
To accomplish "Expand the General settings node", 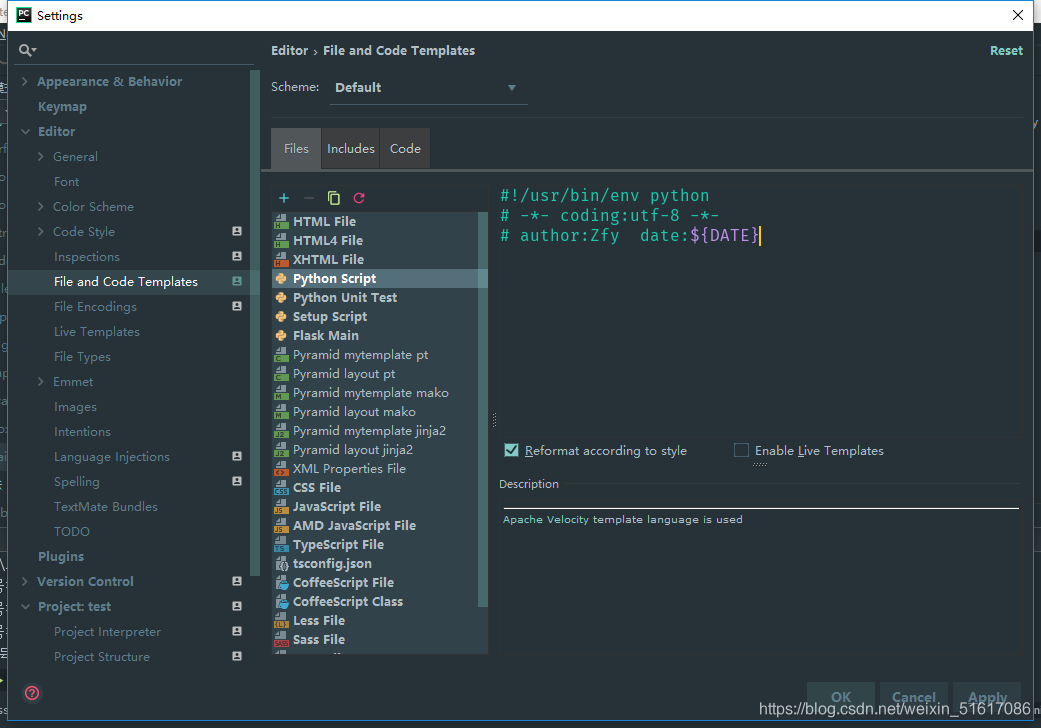I will coord(40,157).
